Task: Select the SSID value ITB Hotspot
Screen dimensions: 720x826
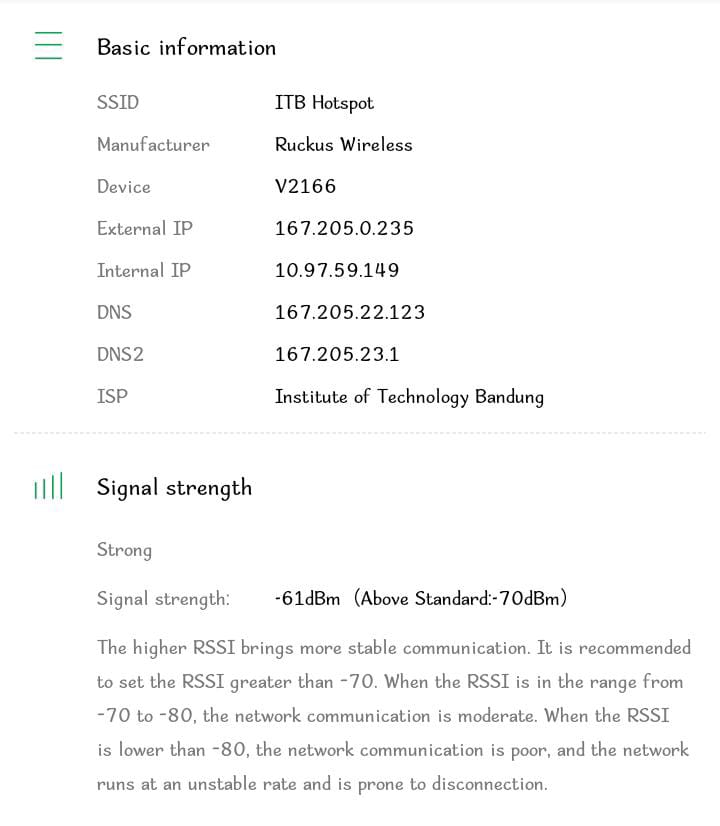Action: [x=324, y=103]
